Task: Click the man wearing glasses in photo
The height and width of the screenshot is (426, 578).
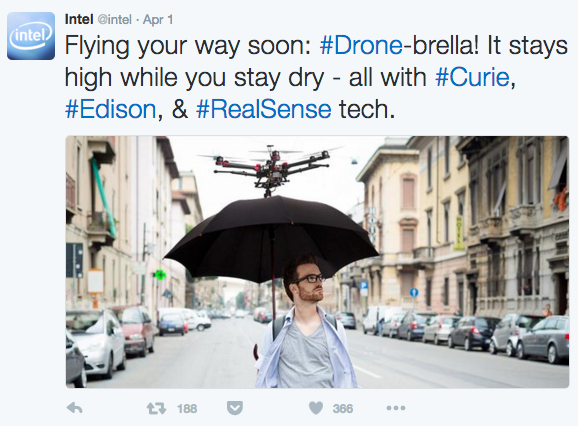Action: pyautogui.click(x=306, y=324)
